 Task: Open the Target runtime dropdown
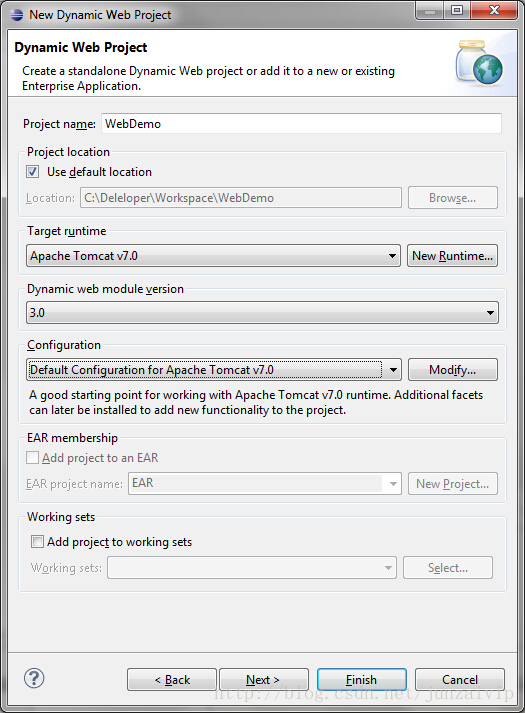pyautogui.click(x=213, y=256)
